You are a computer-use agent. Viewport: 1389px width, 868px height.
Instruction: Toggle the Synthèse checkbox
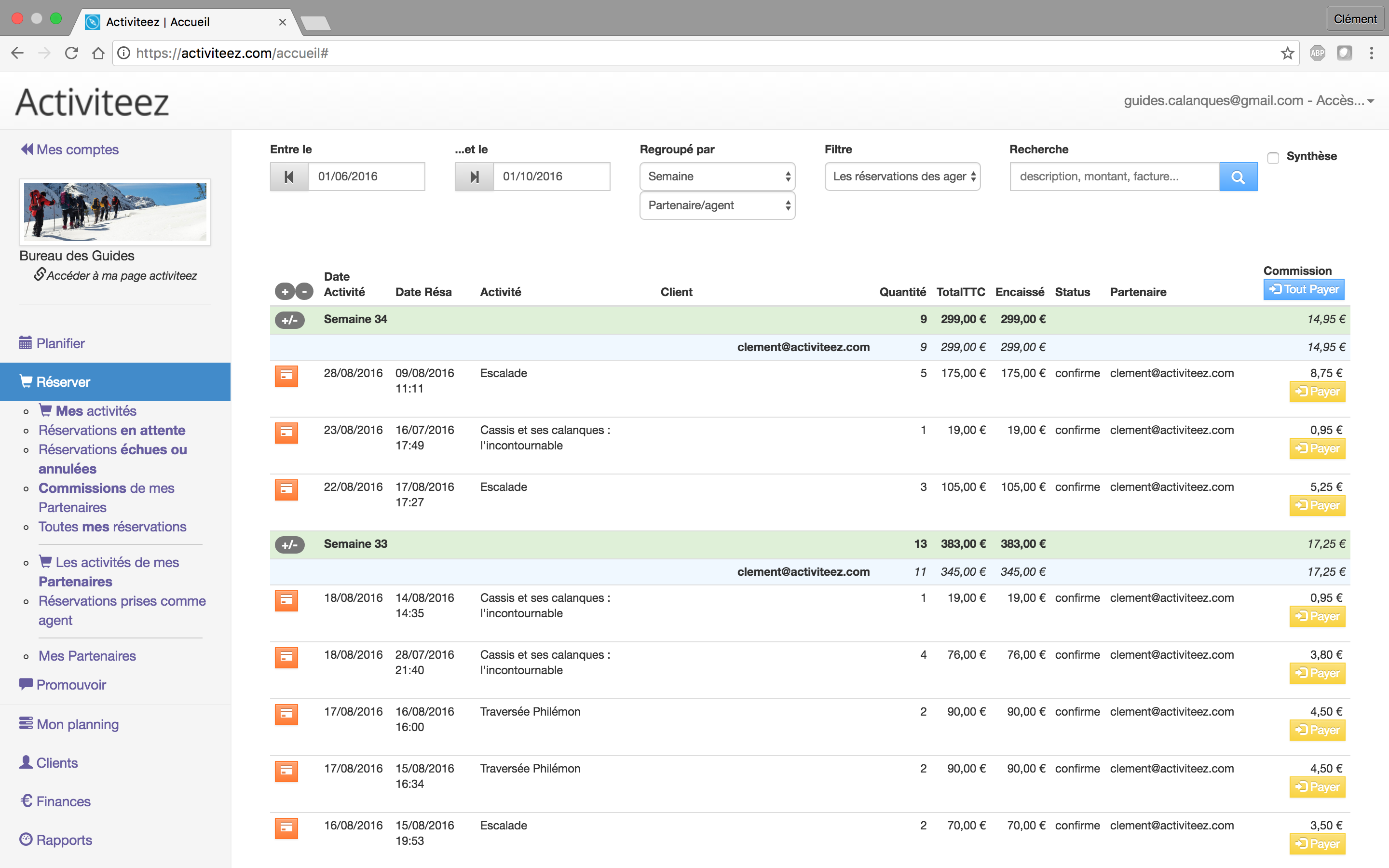pyautogui.click(x=1273, y=158)
